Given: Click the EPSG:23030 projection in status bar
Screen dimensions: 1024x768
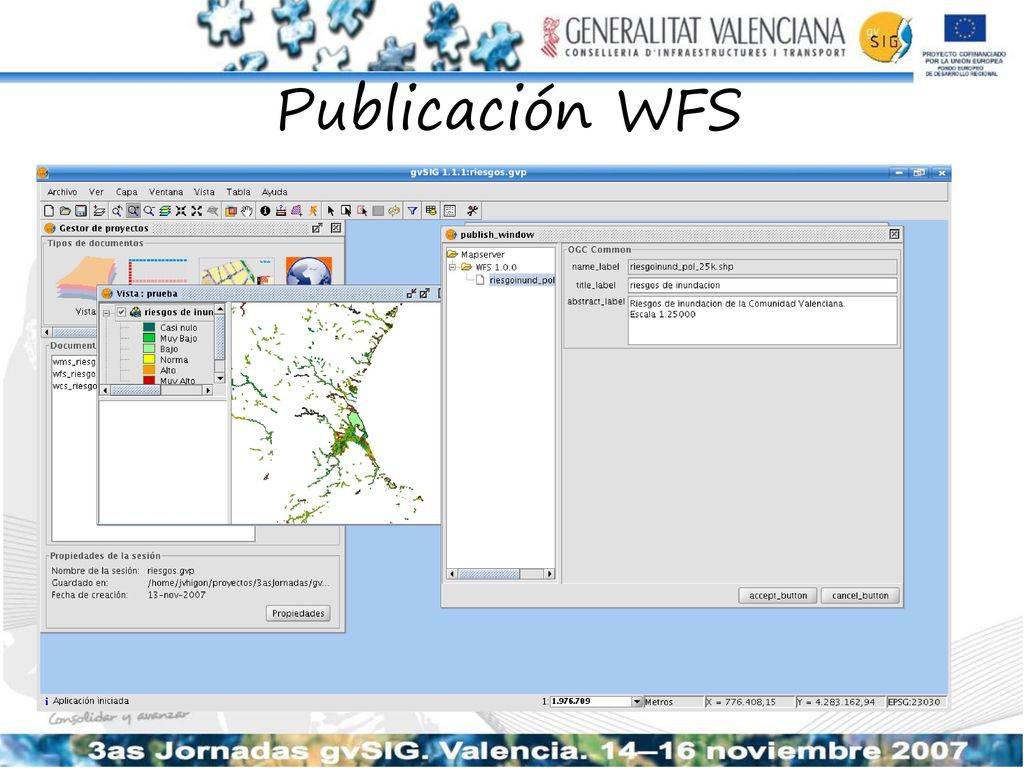Looking at the screenshot, I should tap(914, 702).
